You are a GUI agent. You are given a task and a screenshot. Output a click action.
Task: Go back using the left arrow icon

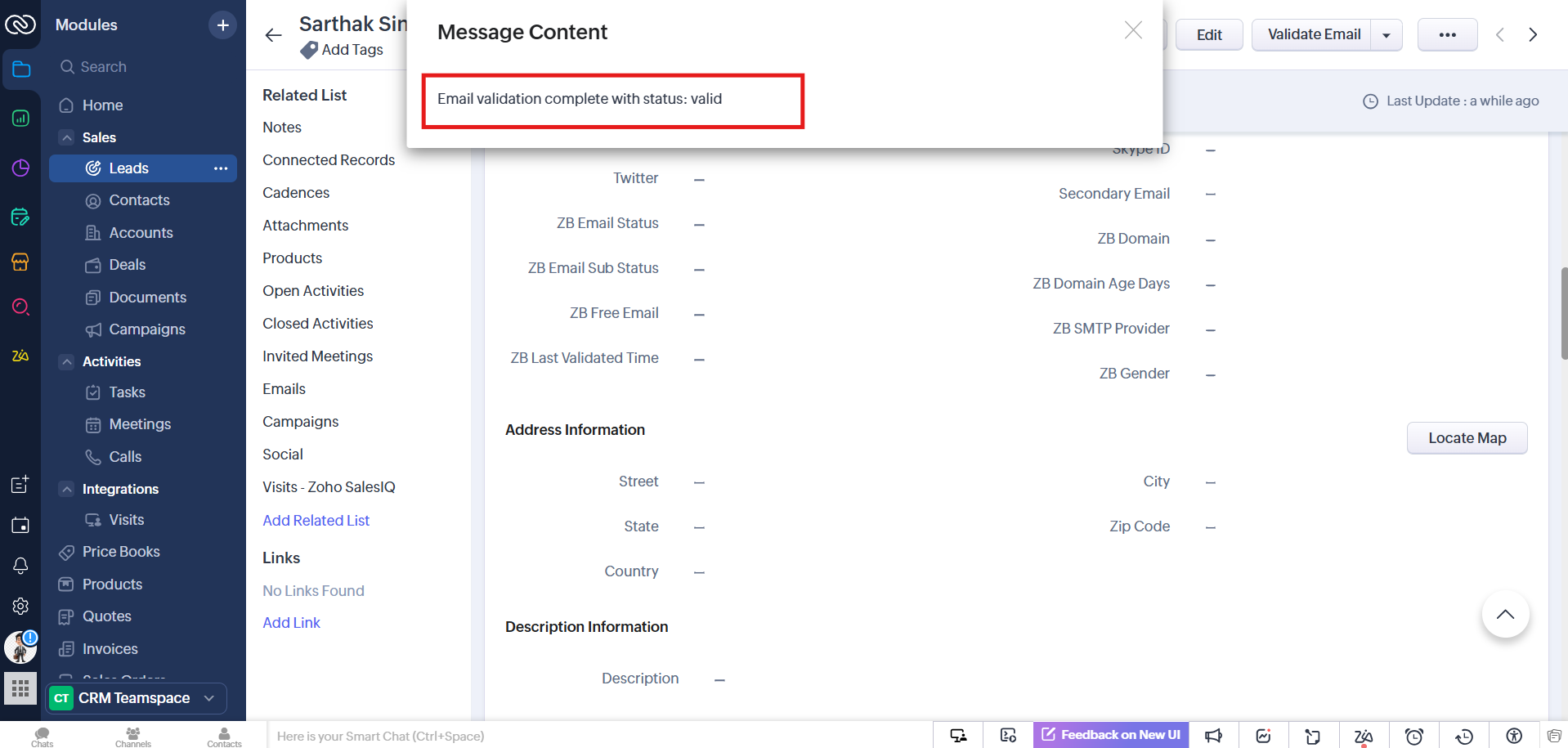(x=273, y=35)
